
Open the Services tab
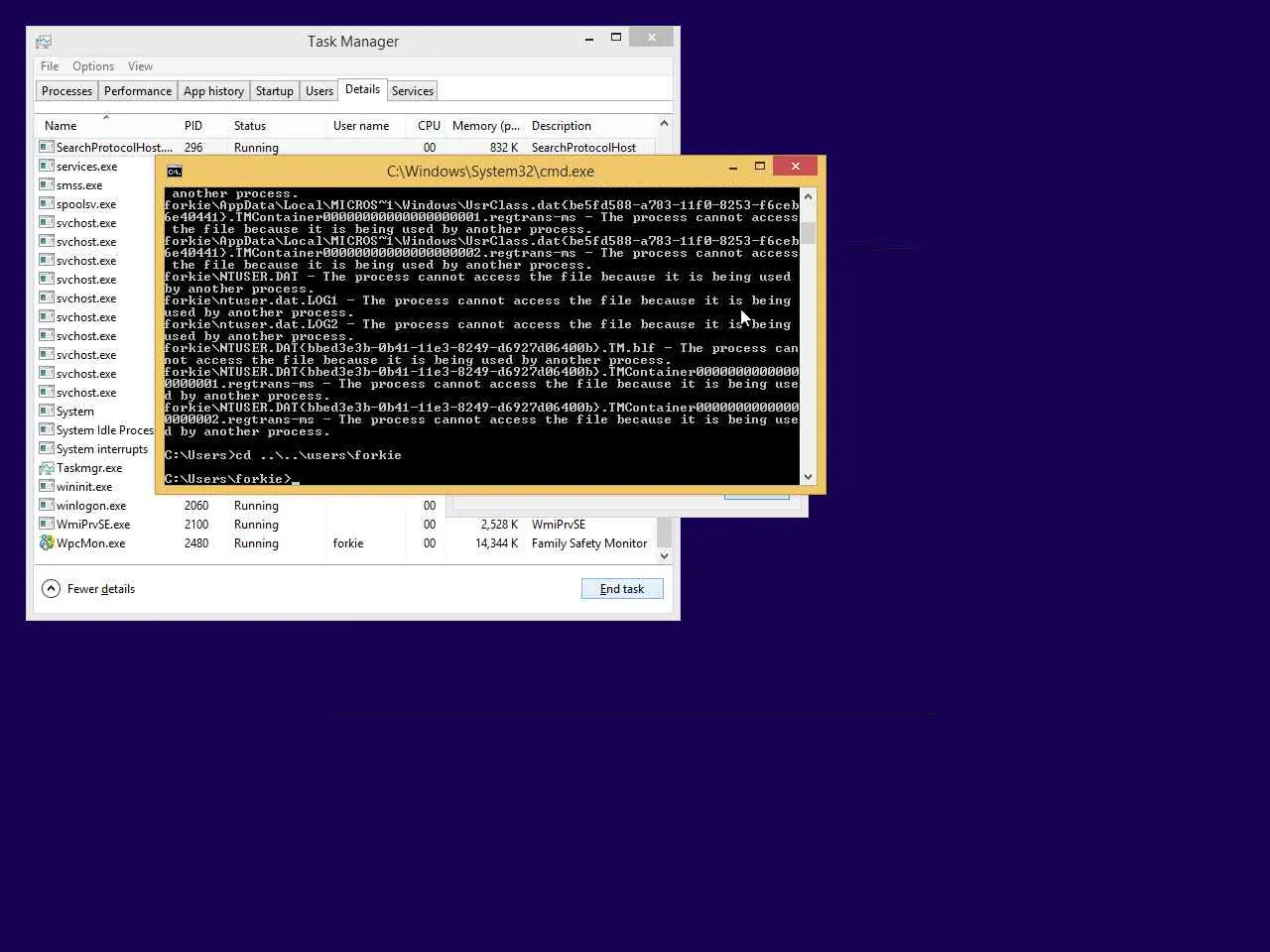point(413,91)
